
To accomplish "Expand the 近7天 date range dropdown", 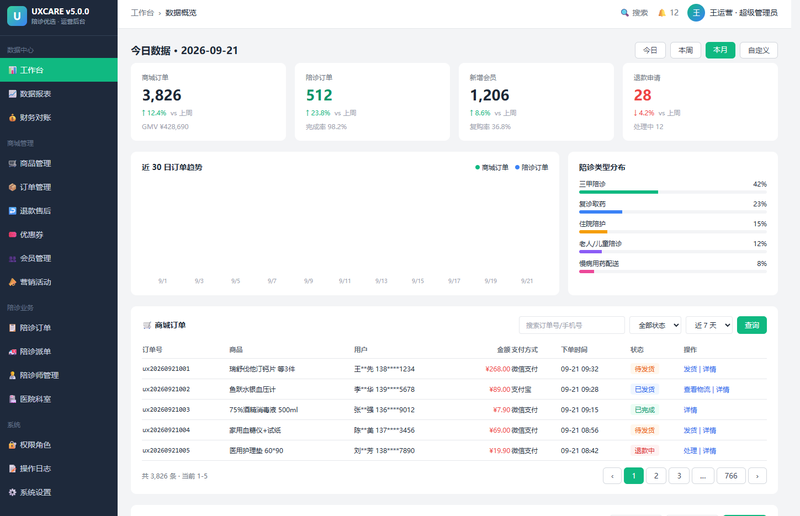I will (x=709, y=325).
